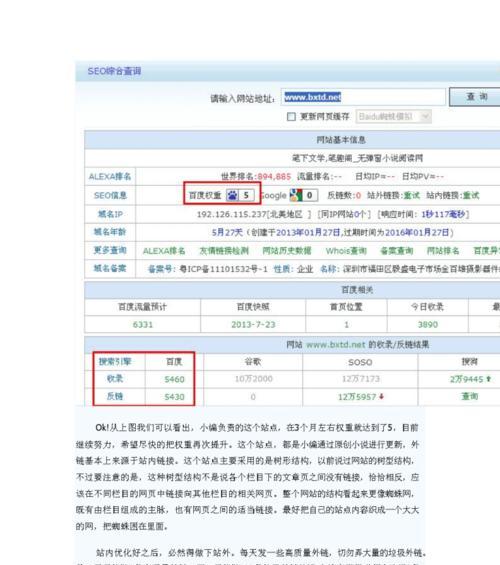Click the 域名备案 row label
The image size is (500, 565).
point(110,268)
